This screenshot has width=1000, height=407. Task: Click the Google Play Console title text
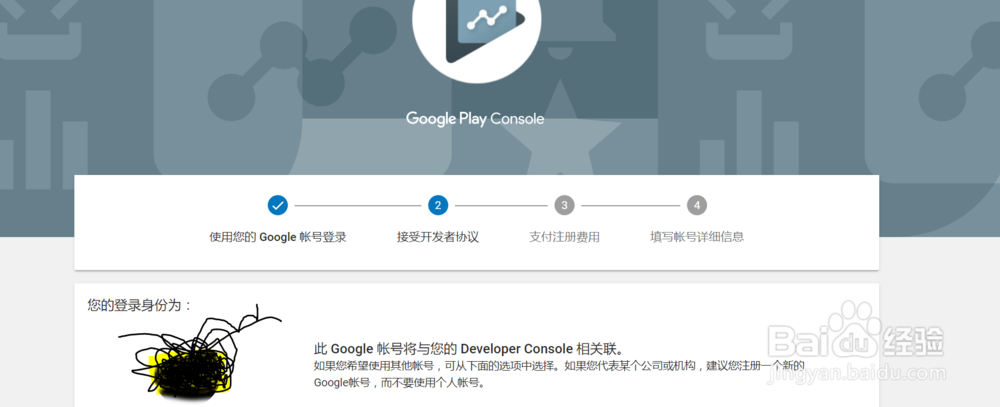(x=475, y=119)
